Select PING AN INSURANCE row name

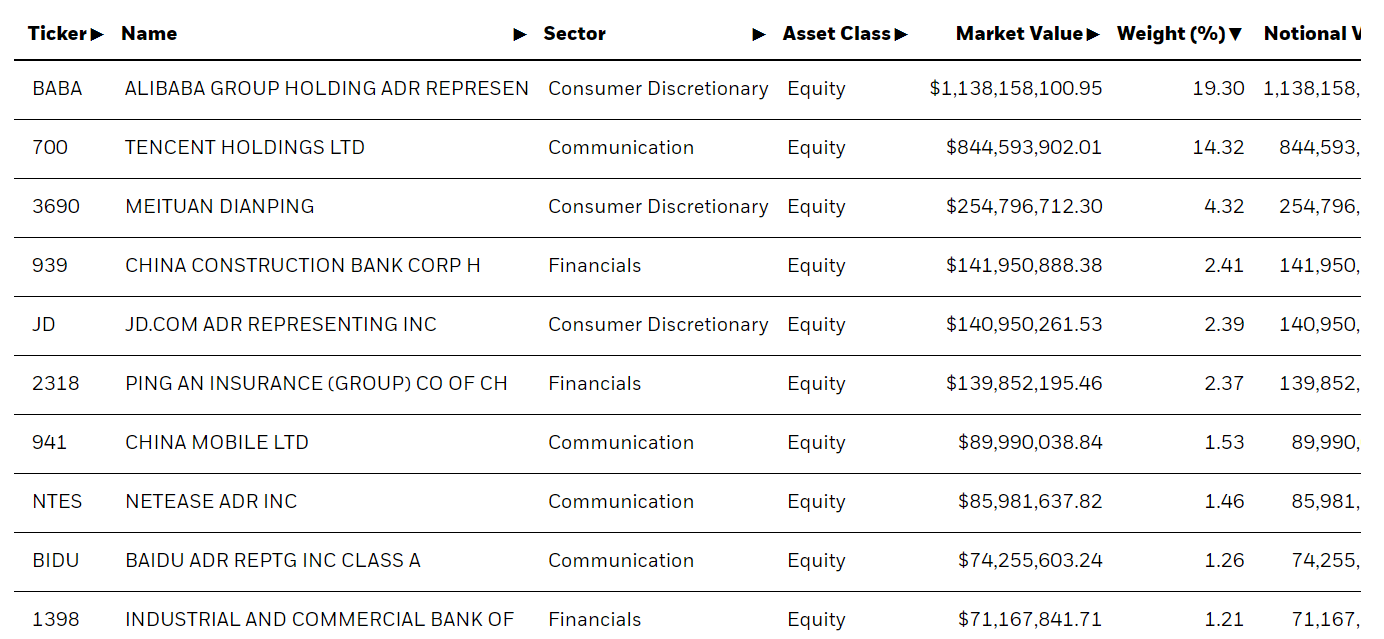pos(316,384)
